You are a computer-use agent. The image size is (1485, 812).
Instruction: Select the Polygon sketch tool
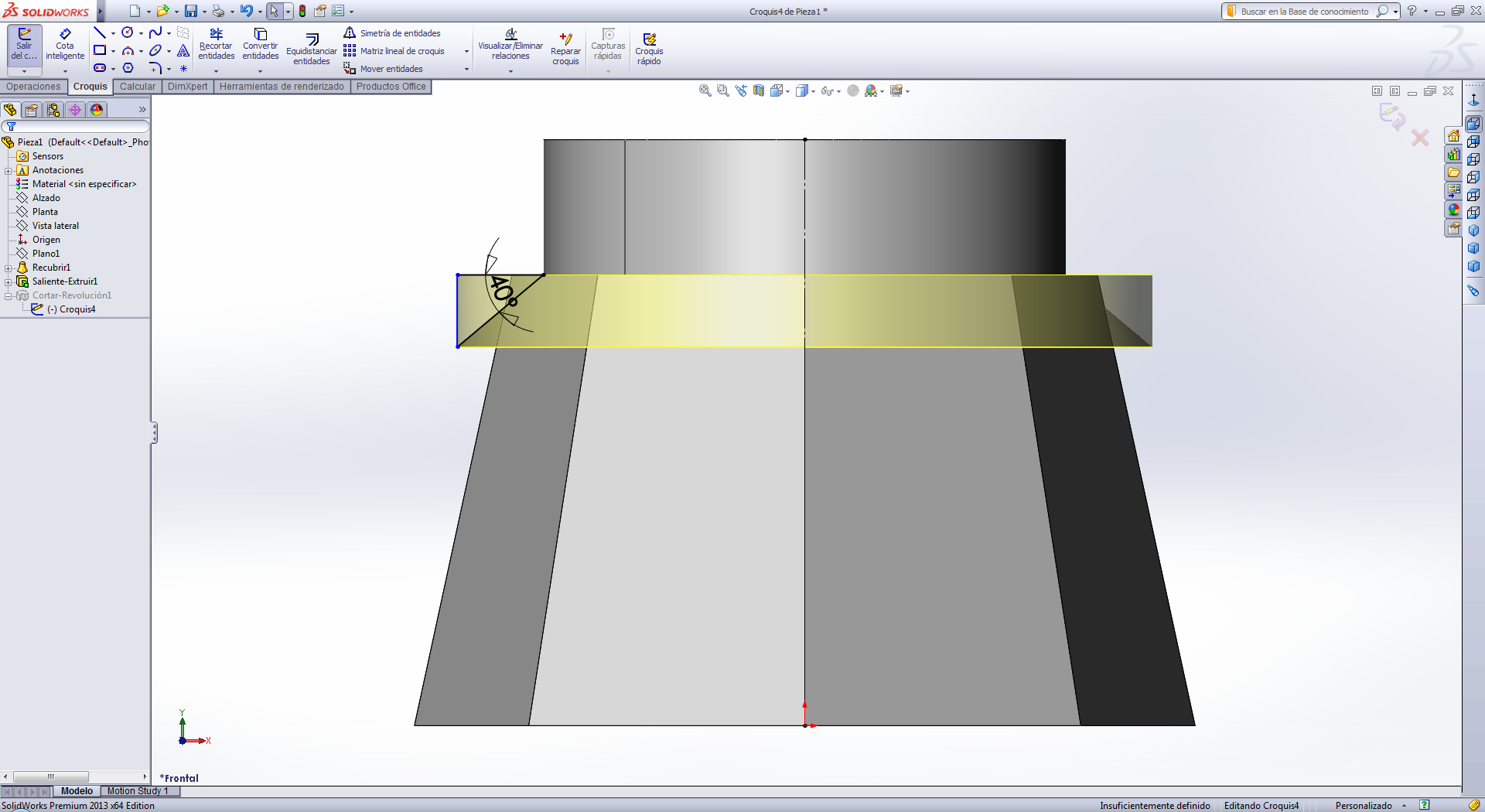(128, 68)
